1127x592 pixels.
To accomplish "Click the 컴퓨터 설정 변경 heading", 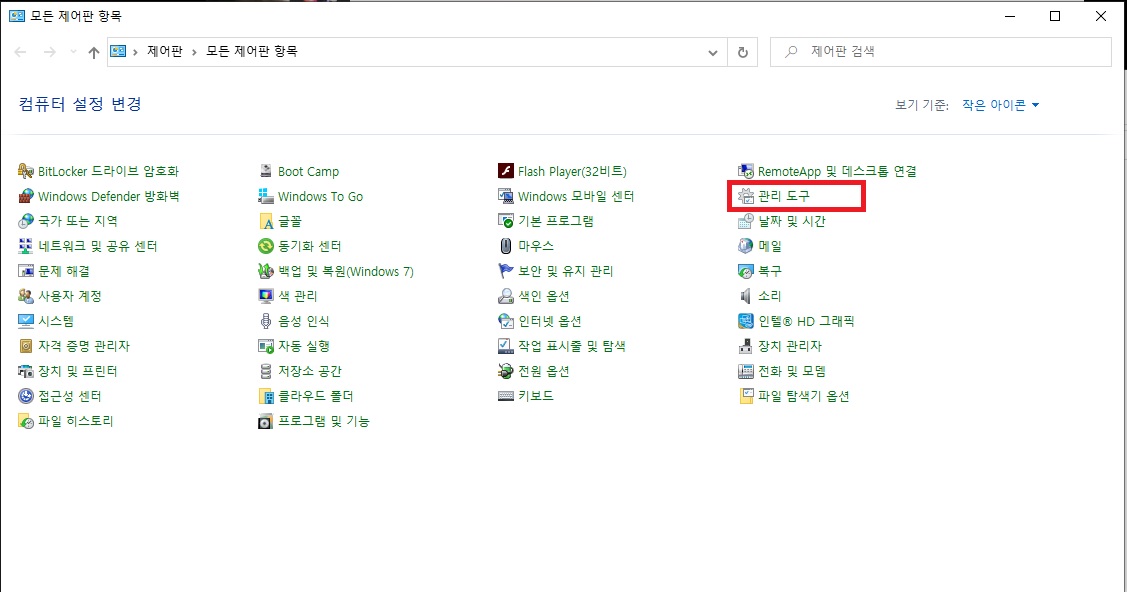I will point(80,104).
